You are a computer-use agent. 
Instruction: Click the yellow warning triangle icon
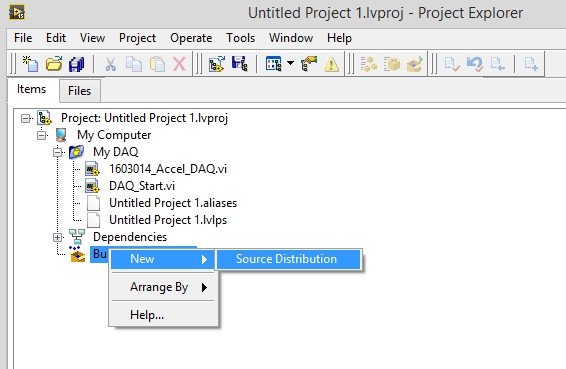click(x=331, y=65)
